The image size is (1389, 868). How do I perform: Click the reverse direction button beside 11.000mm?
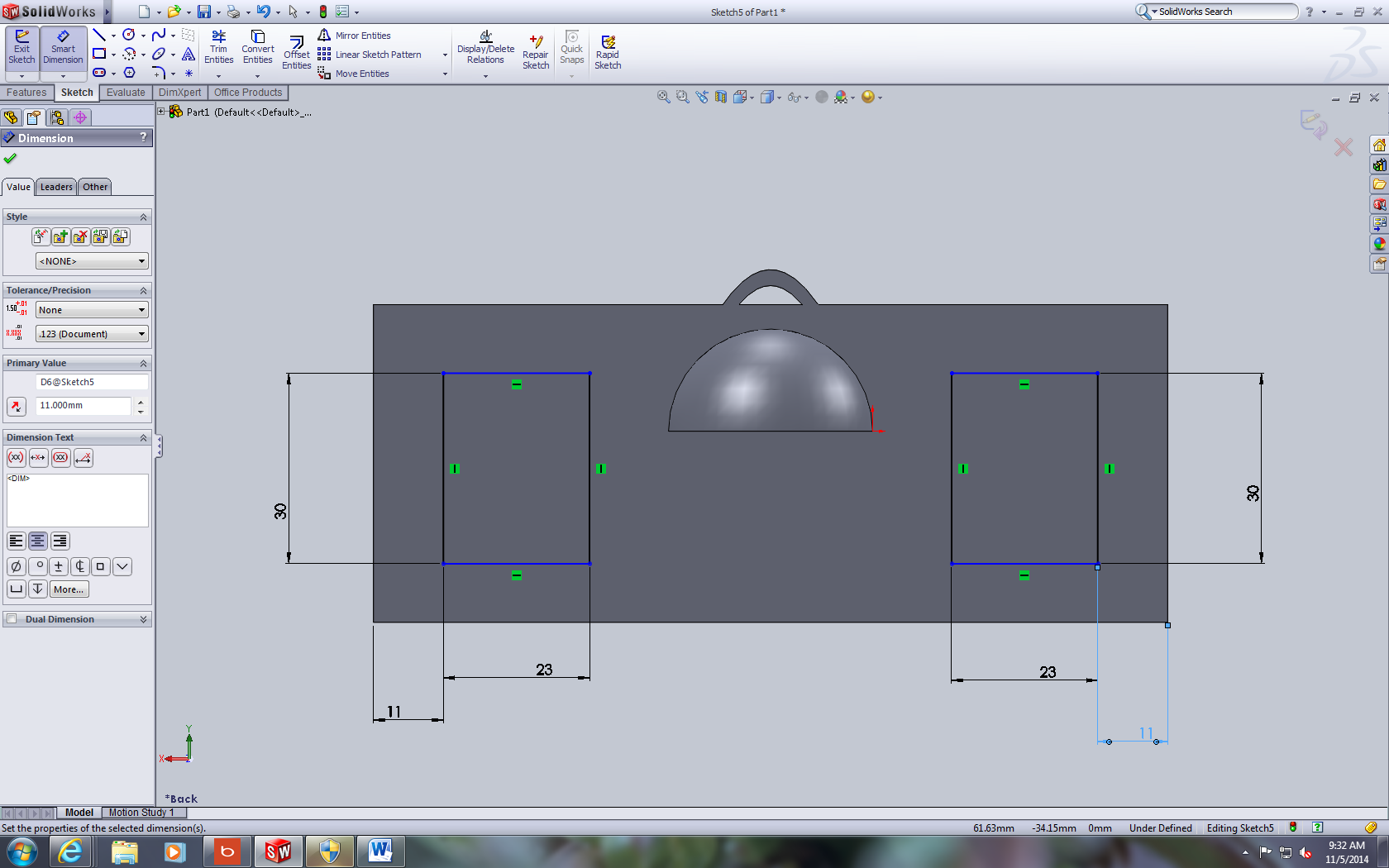(x=17, y=406)
